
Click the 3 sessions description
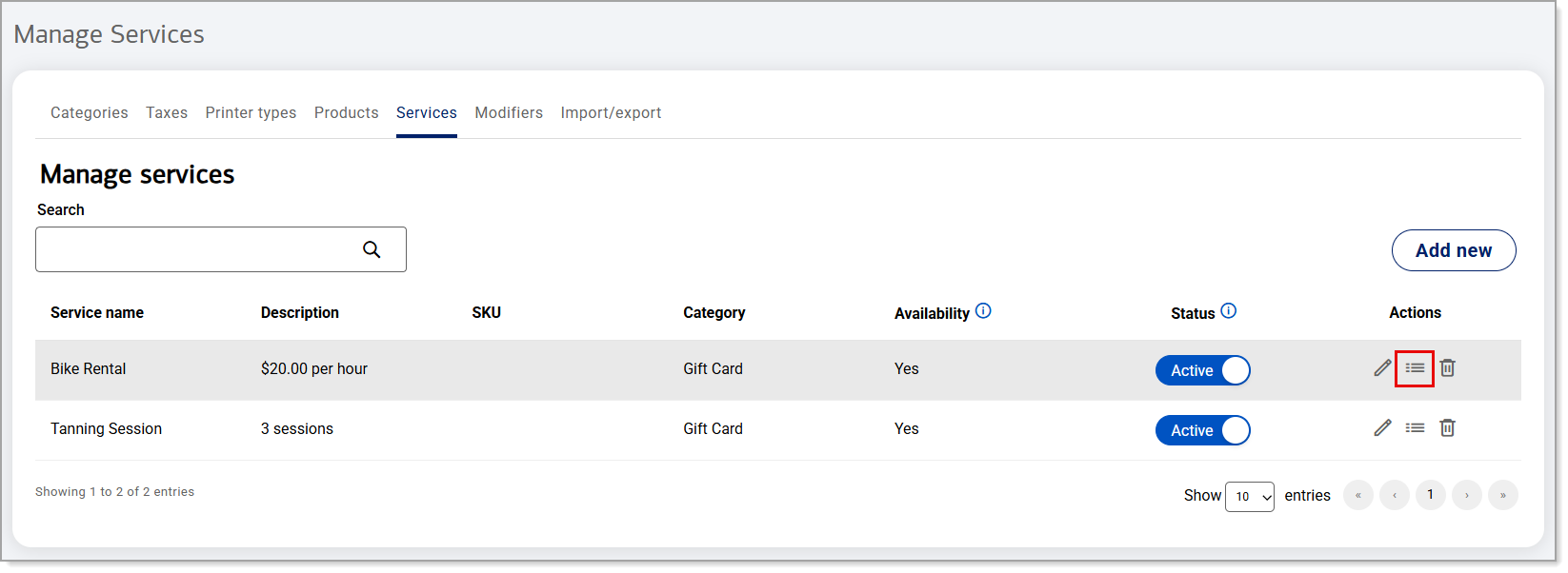click(297, 428)
